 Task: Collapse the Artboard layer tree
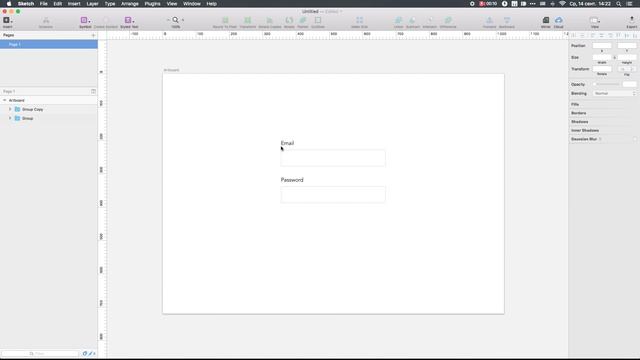tap(4, 100)
